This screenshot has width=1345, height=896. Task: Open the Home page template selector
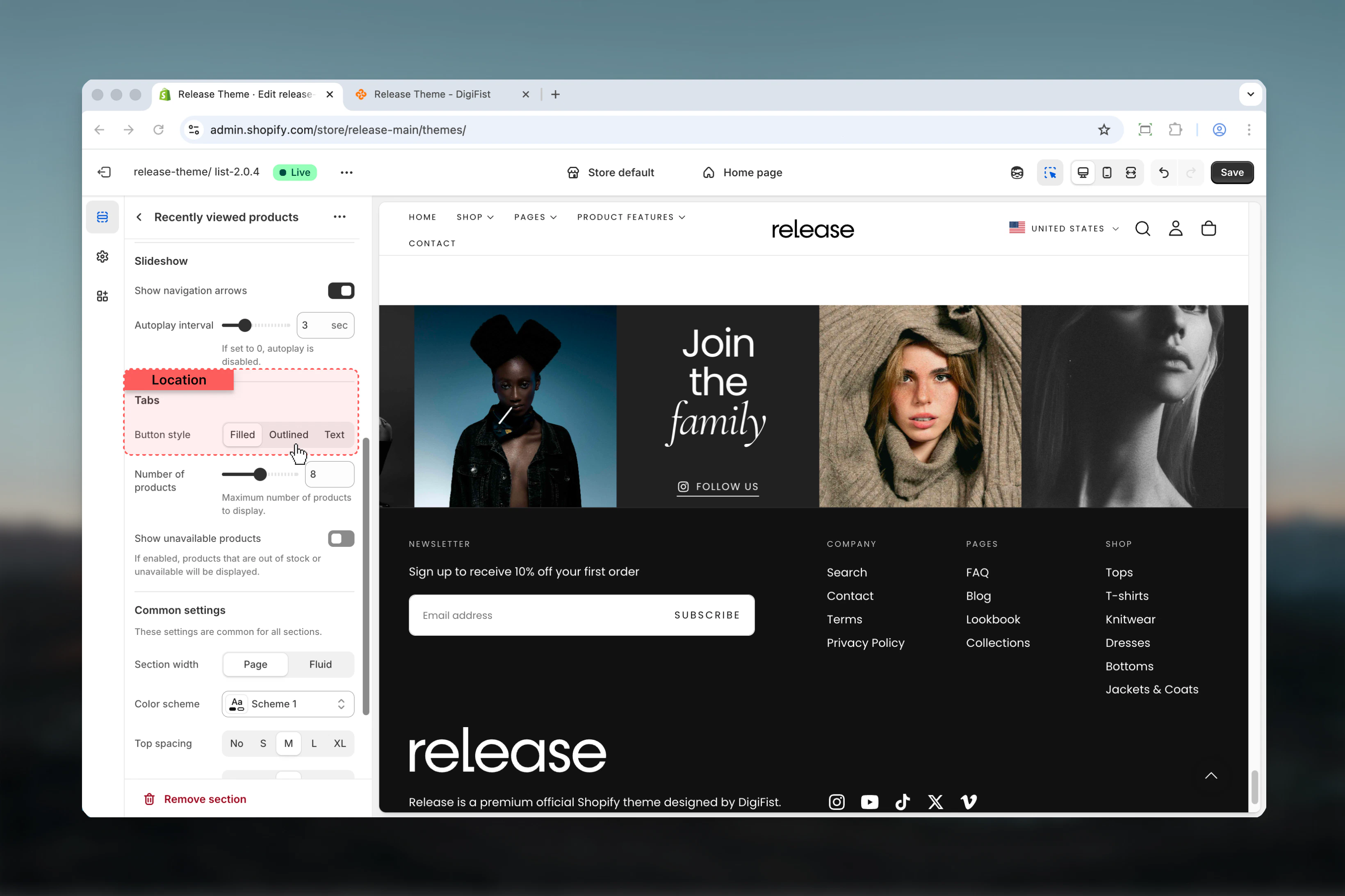pos(742,173)
